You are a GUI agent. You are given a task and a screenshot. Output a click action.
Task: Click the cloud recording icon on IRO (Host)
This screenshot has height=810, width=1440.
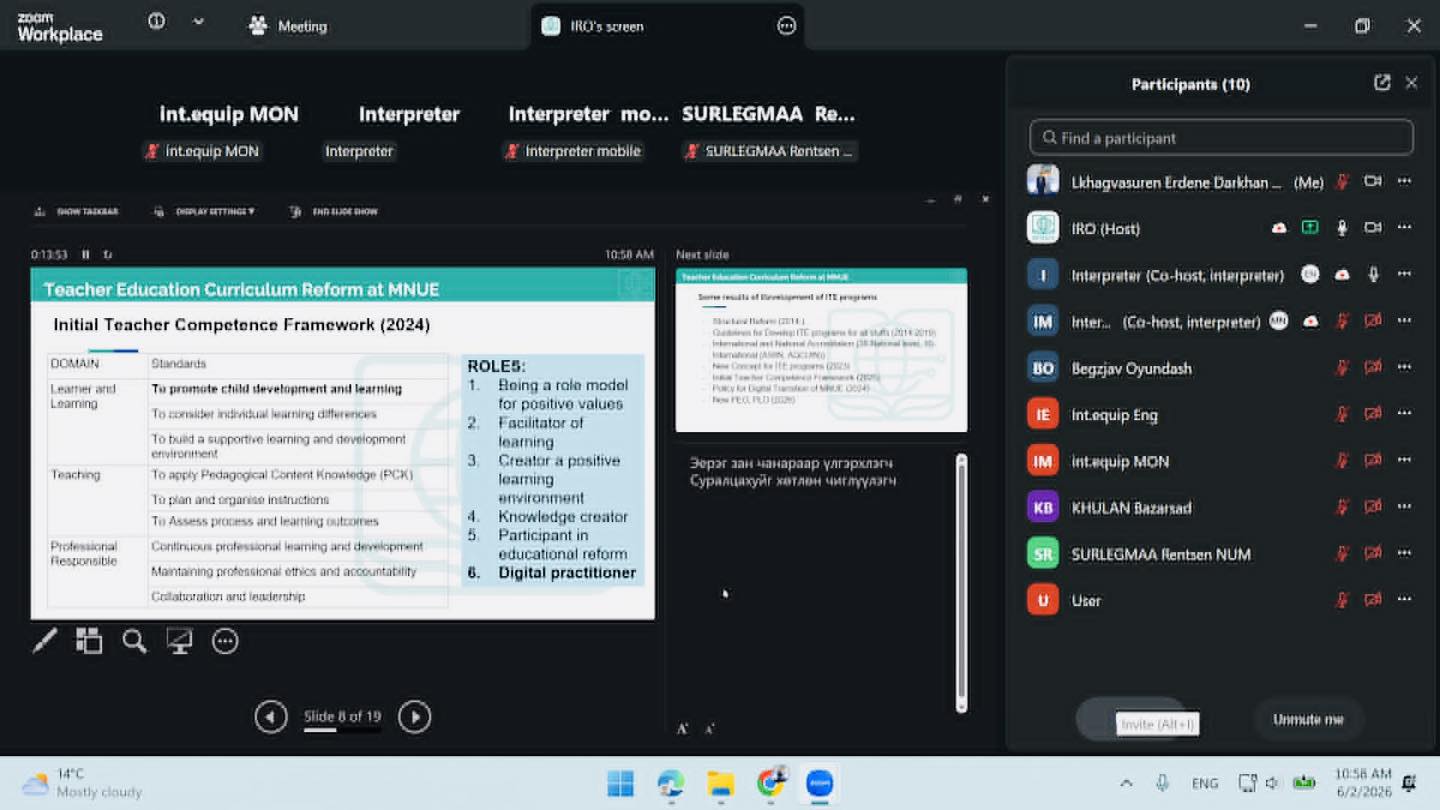tap(1279, 228)
